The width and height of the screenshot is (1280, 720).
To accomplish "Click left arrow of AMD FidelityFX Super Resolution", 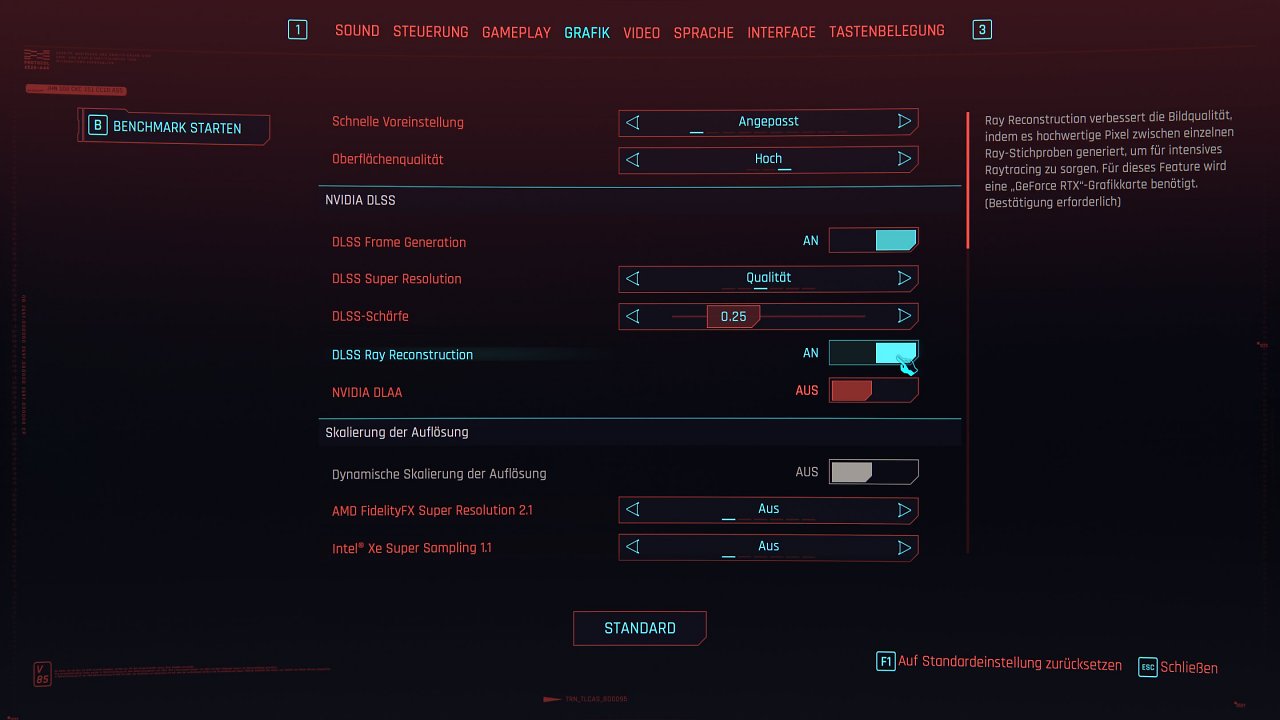I will pos(632,510).
